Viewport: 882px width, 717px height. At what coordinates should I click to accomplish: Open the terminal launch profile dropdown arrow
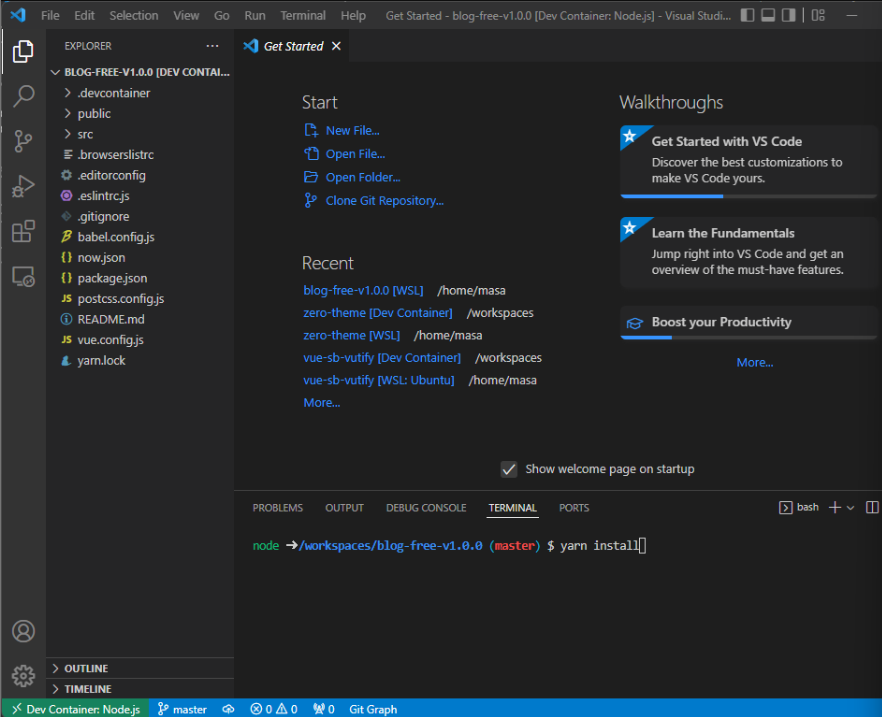850,508
